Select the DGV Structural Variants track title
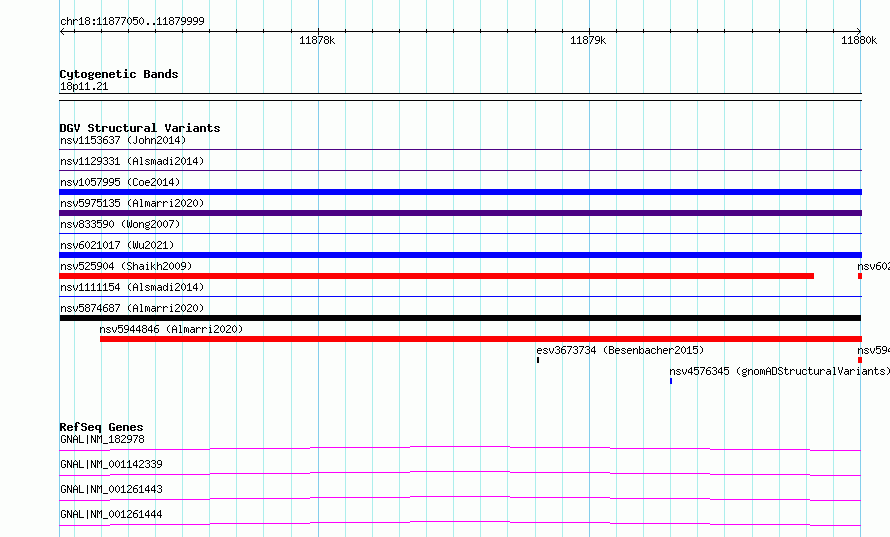 click(140, 128)
